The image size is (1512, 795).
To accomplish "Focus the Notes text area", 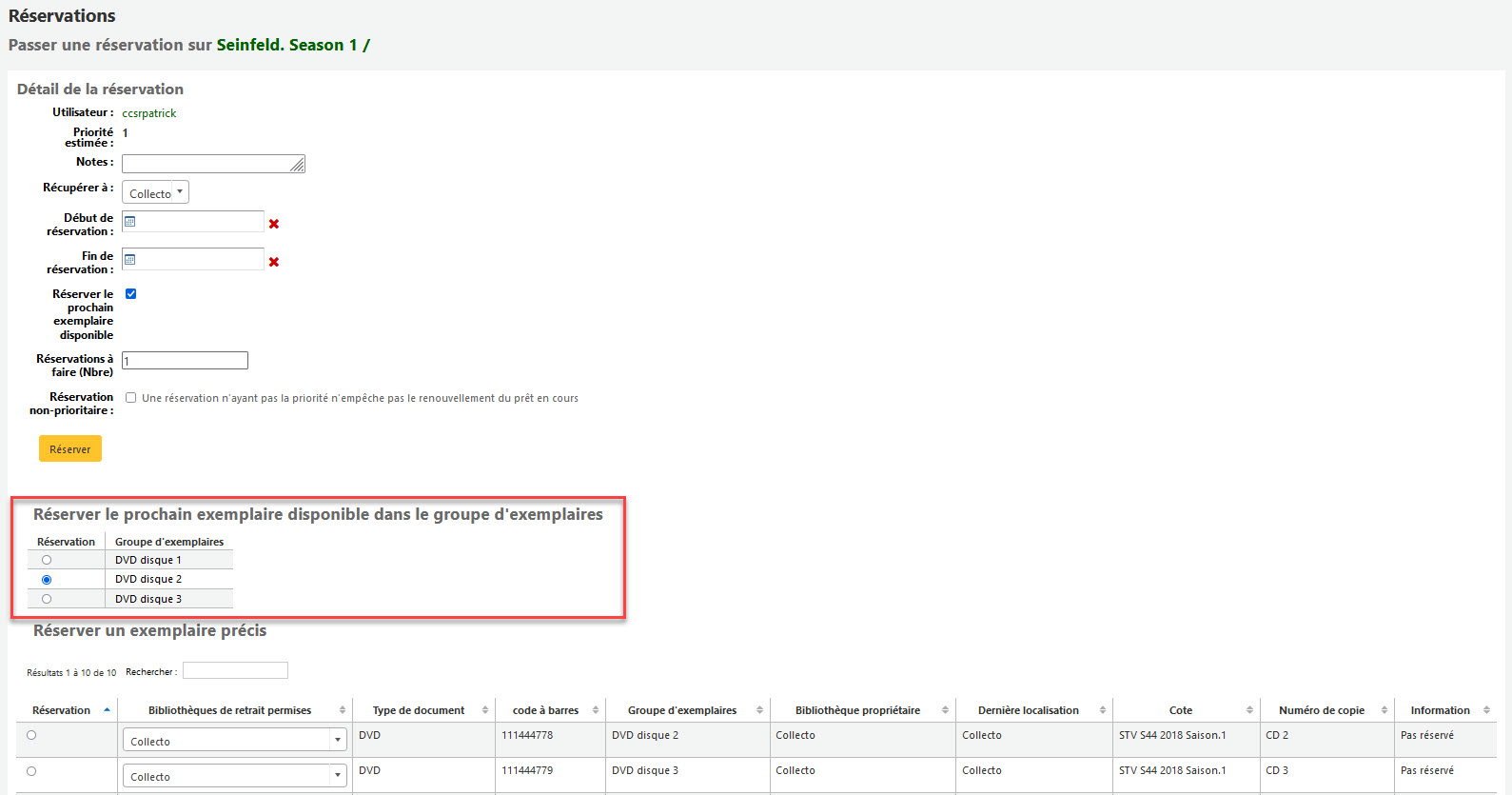I will (x=213, y=164).
